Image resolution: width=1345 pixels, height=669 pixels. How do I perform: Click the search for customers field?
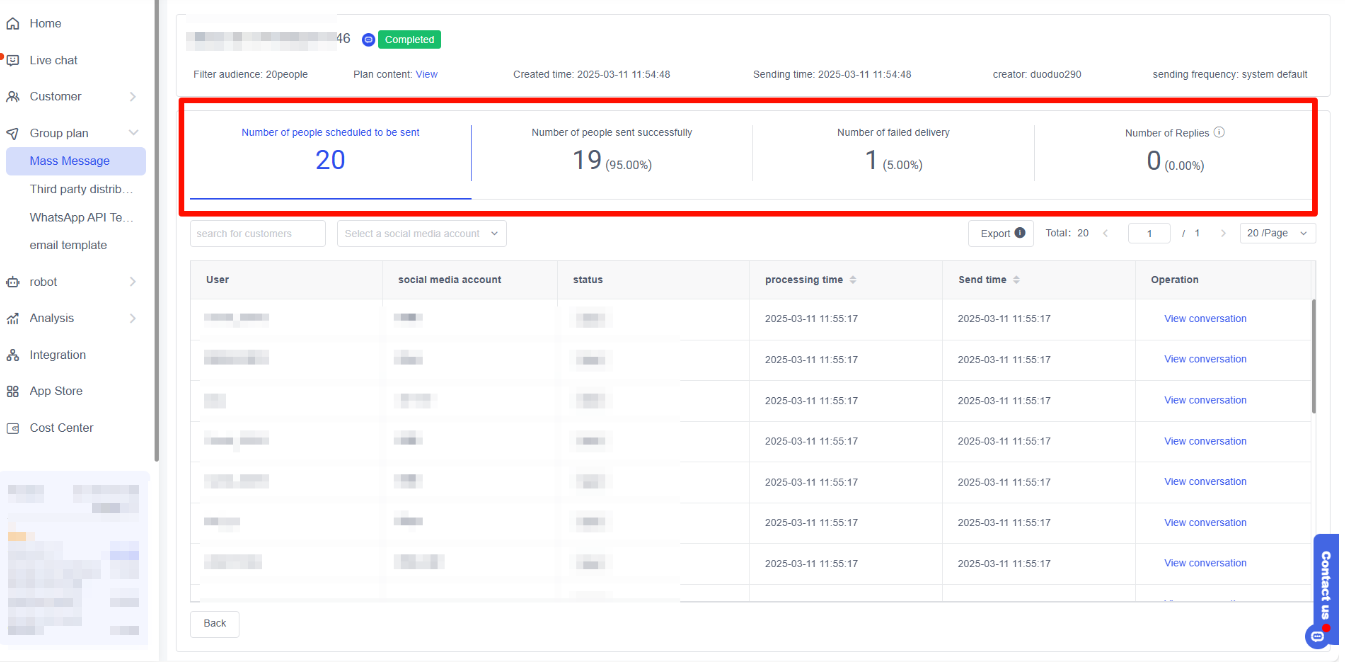[257, 233]
